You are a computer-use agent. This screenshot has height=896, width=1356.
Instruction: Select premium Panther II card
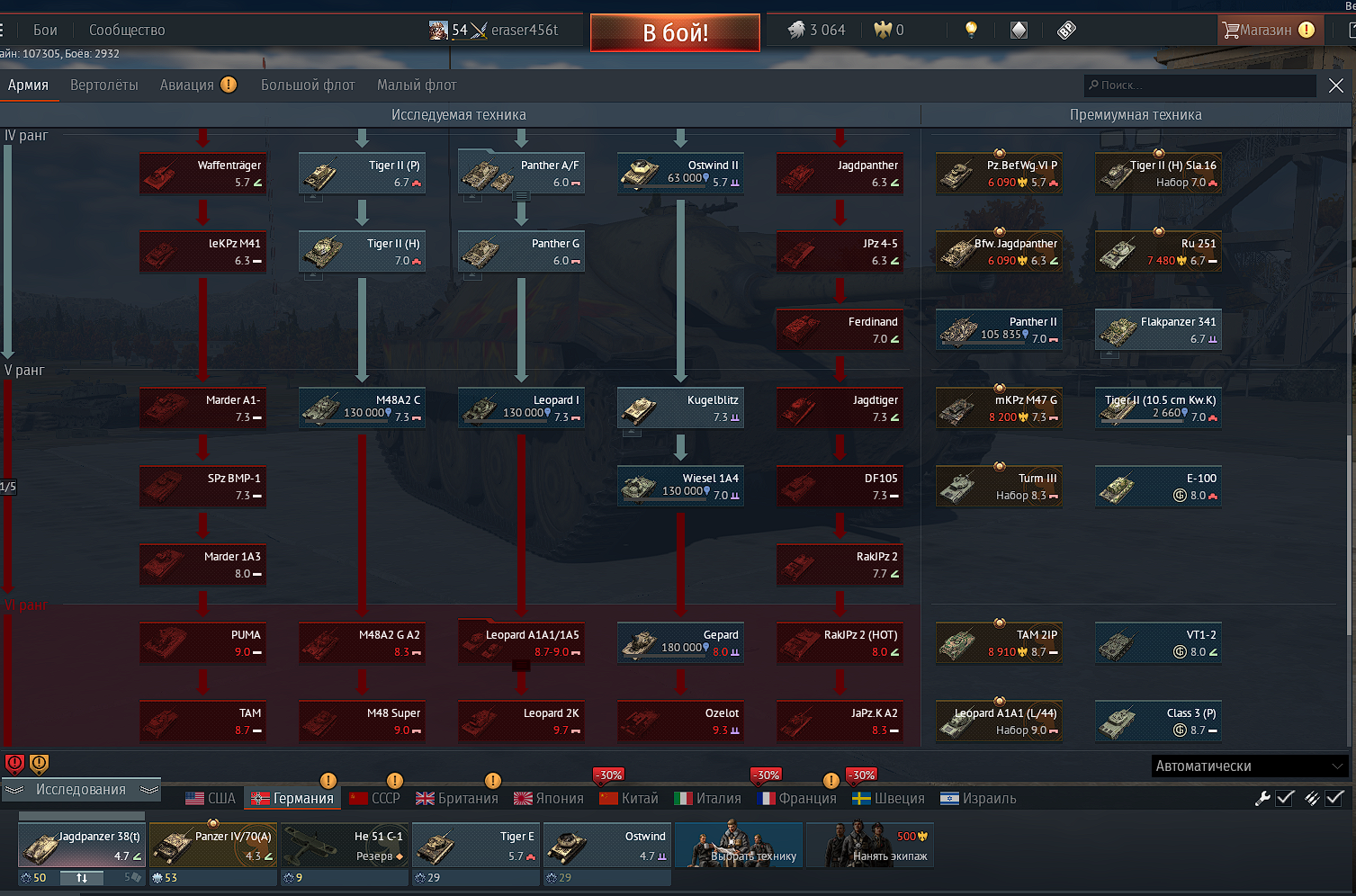(999, 329)
